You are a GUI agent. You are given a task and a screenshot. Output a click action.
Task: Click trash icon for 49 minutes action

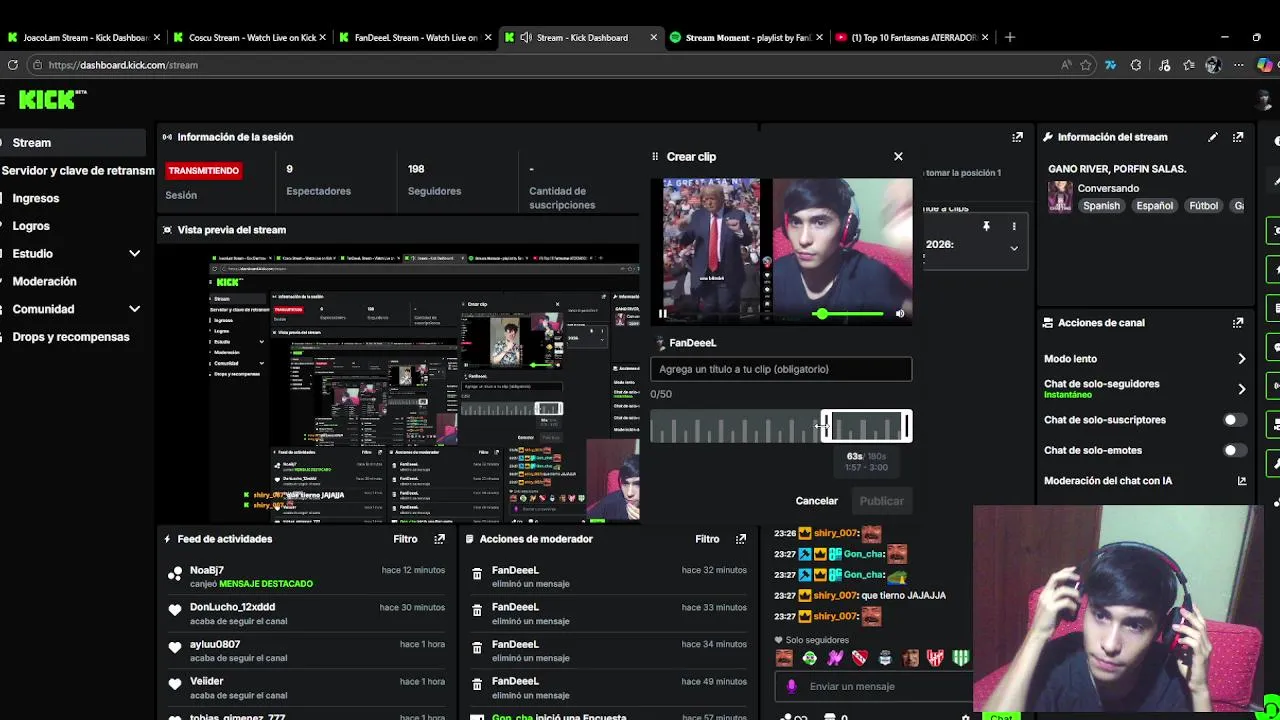point(477,685)
